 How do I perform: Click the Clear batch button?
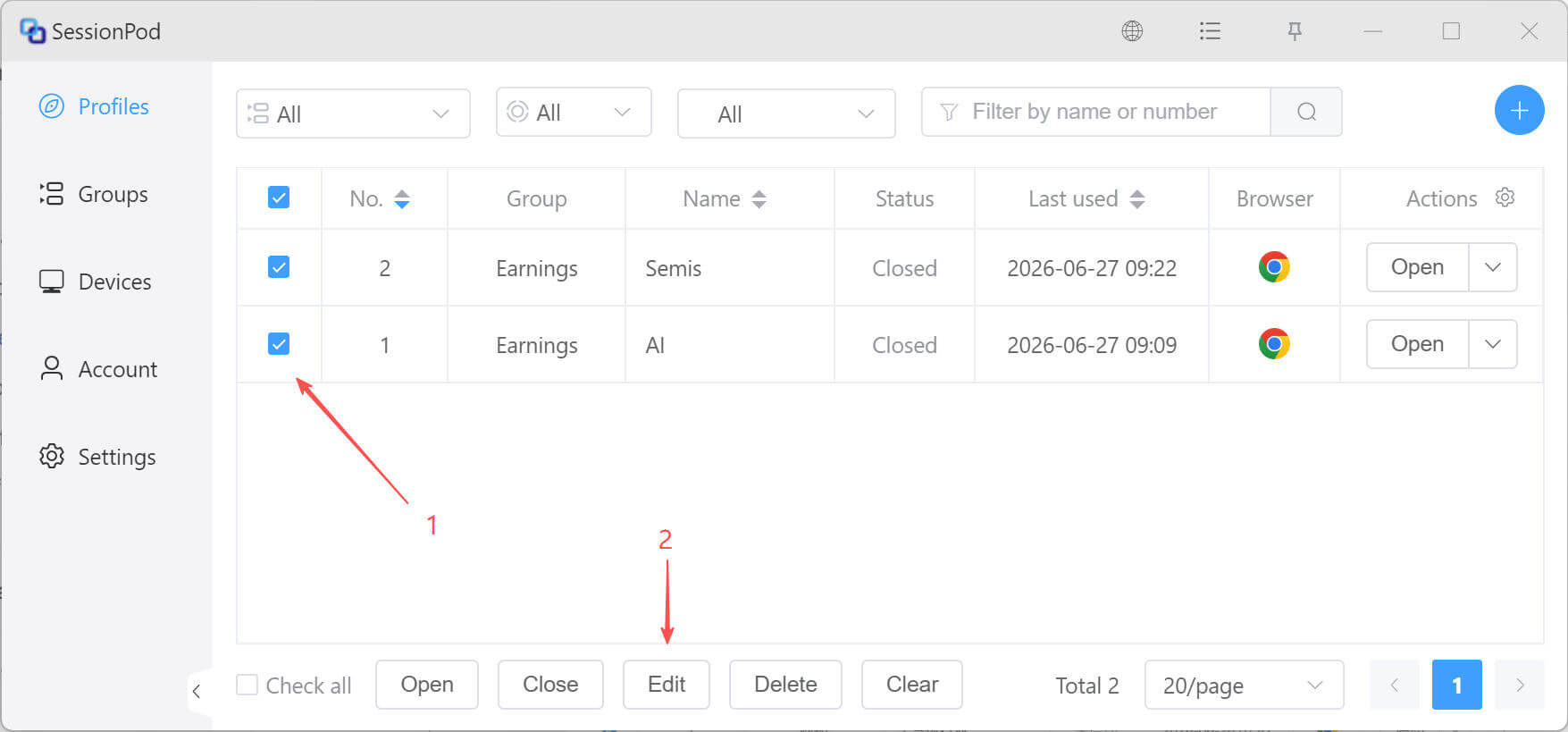click(912, 685)
